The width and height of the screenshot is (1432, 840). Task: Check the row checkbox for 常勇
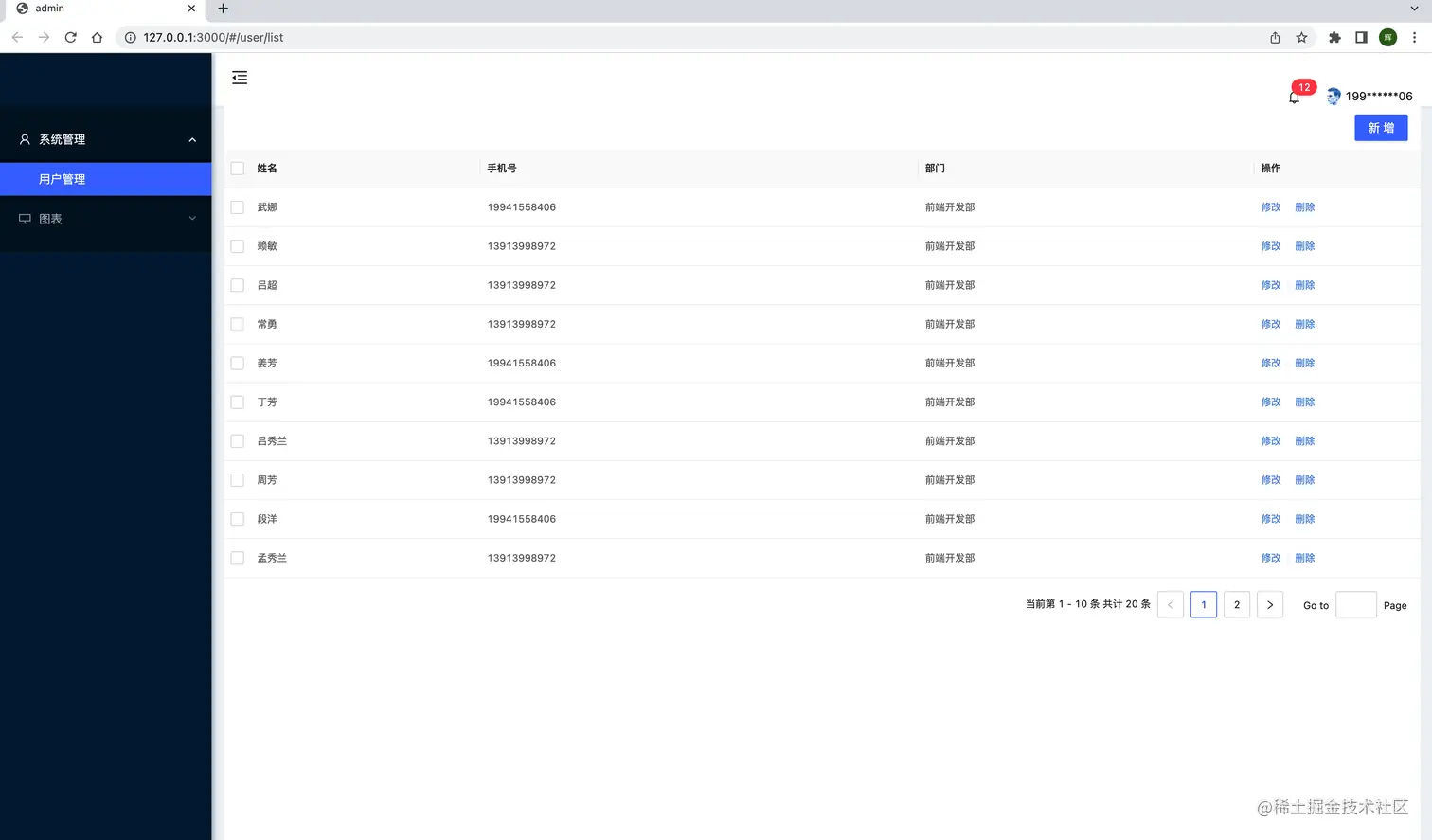click(x=238, y=324)
